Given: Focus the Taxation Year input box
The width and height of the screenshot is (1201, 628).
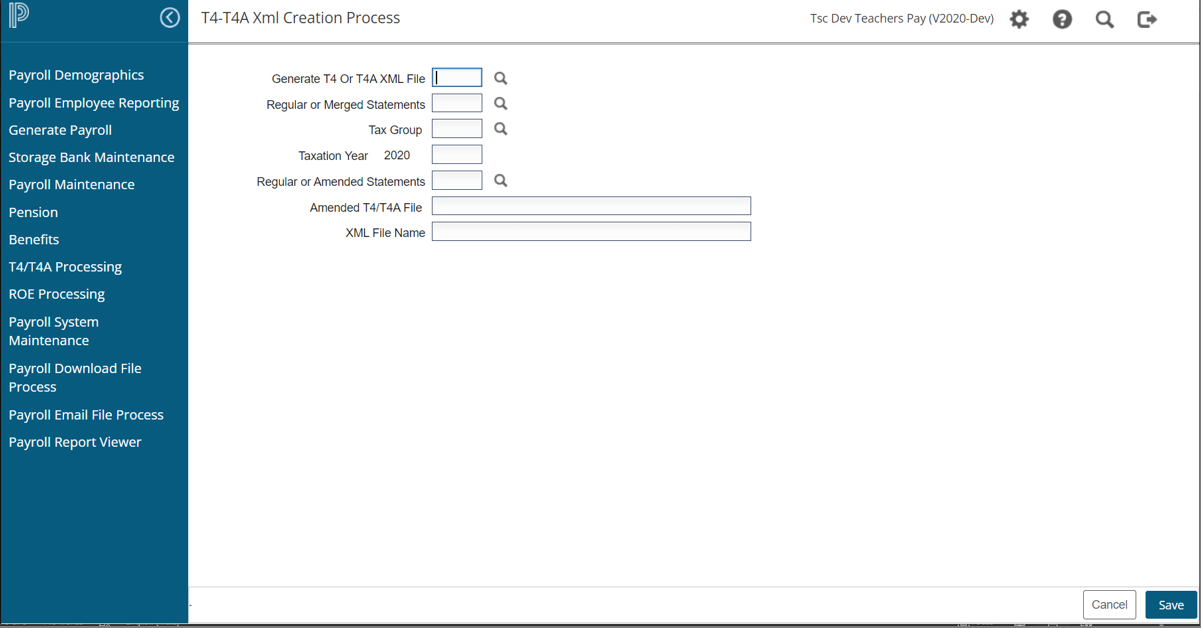Looking at the screenshot, I should tap(457, 155).
